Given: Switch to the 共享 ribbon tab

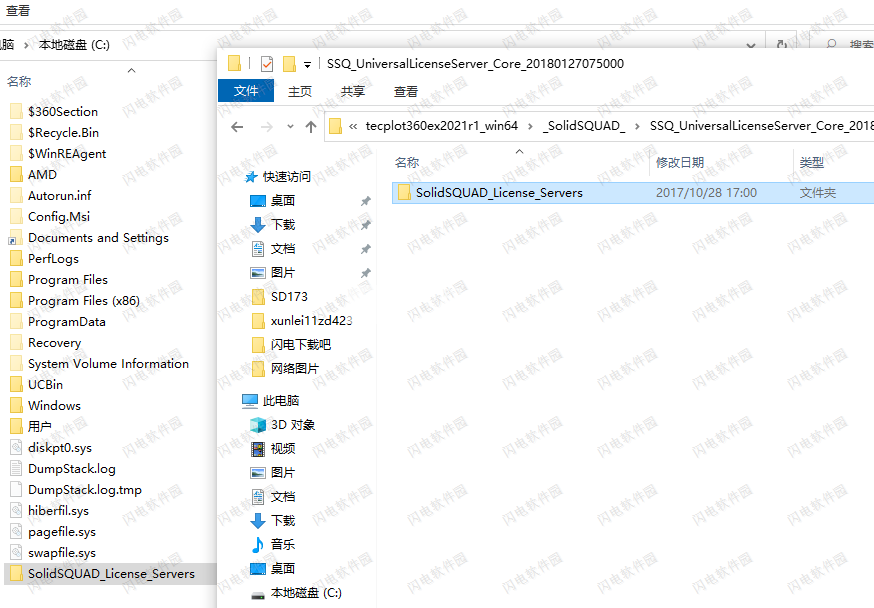Looking at the screenshot, I should [352, 91].
